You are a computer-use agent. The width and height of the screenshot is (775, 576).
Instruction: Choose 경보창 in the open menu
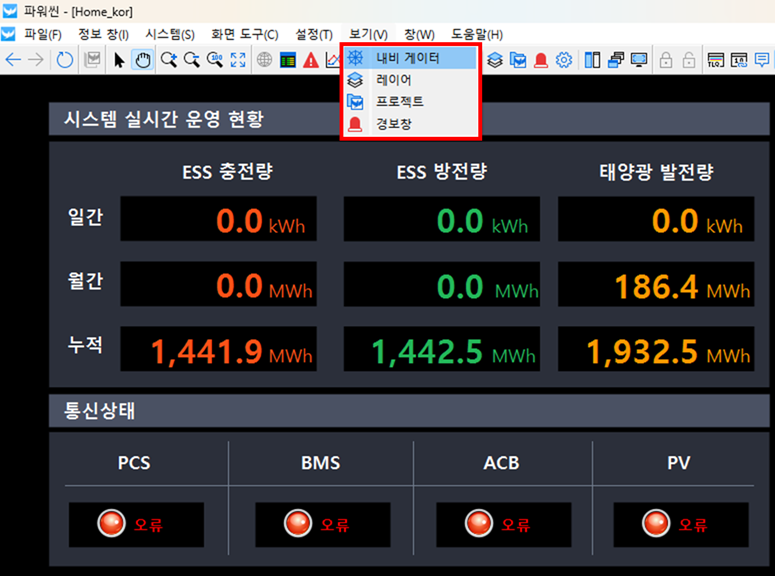393,124
